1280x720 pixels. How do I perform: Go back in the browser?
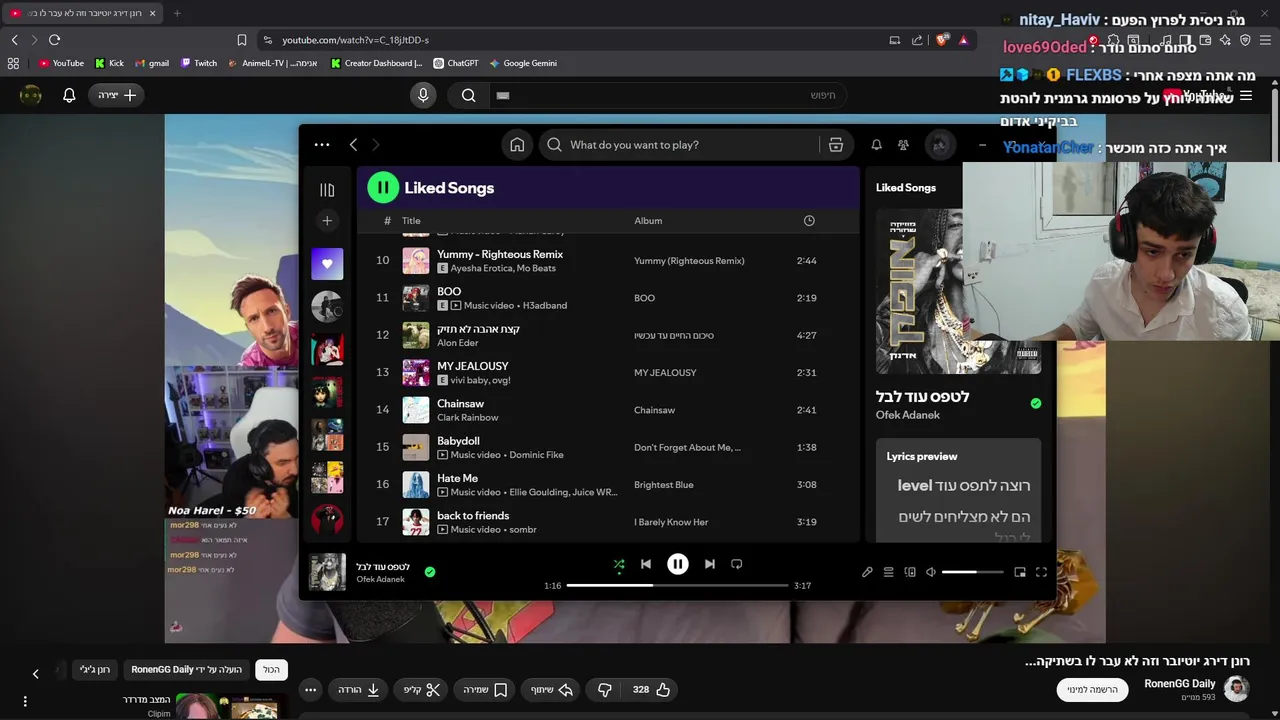click(15, 40)
